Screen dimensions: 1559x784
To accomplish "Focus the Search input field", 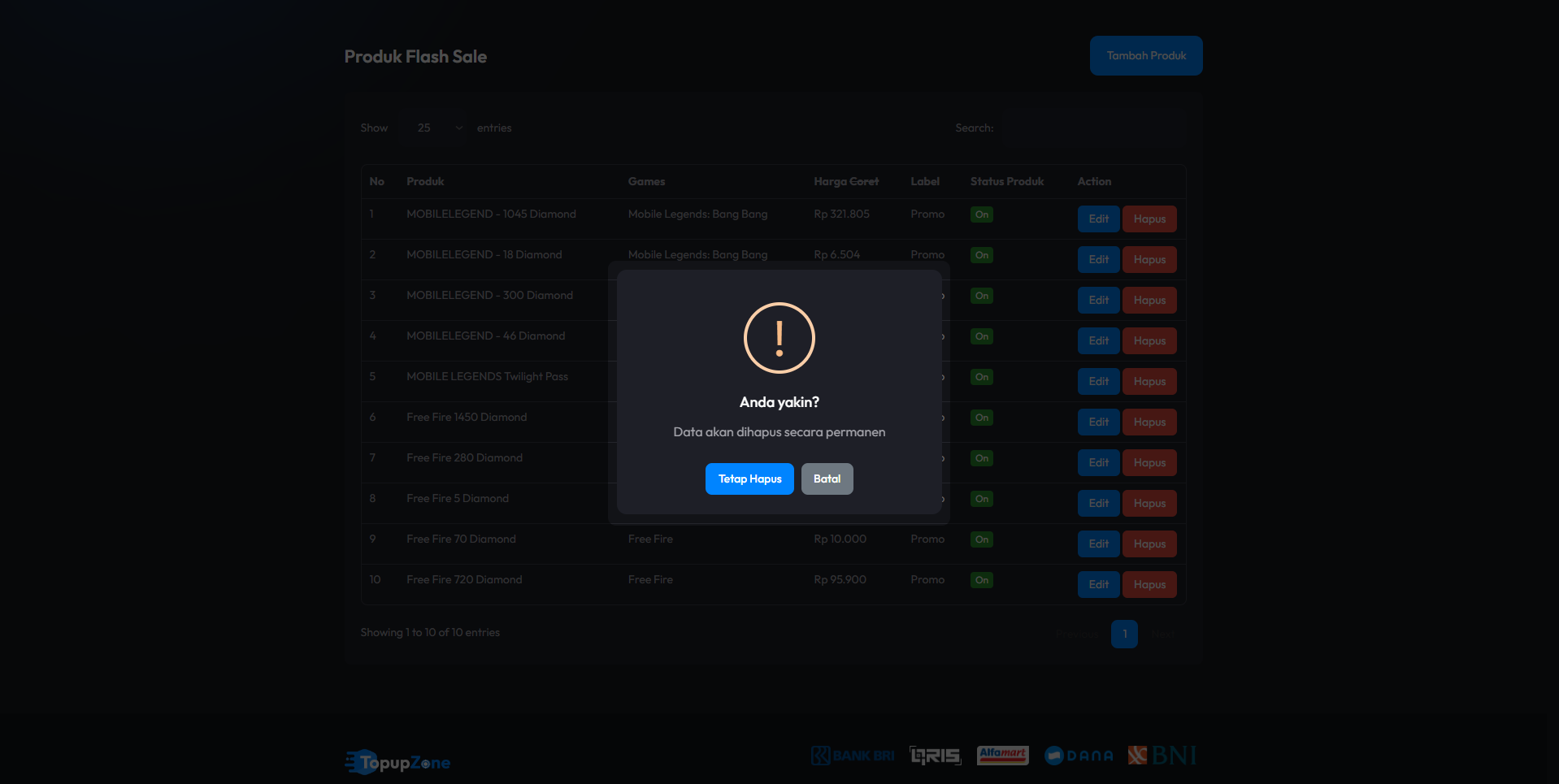I will click(x=1092, y=128).
